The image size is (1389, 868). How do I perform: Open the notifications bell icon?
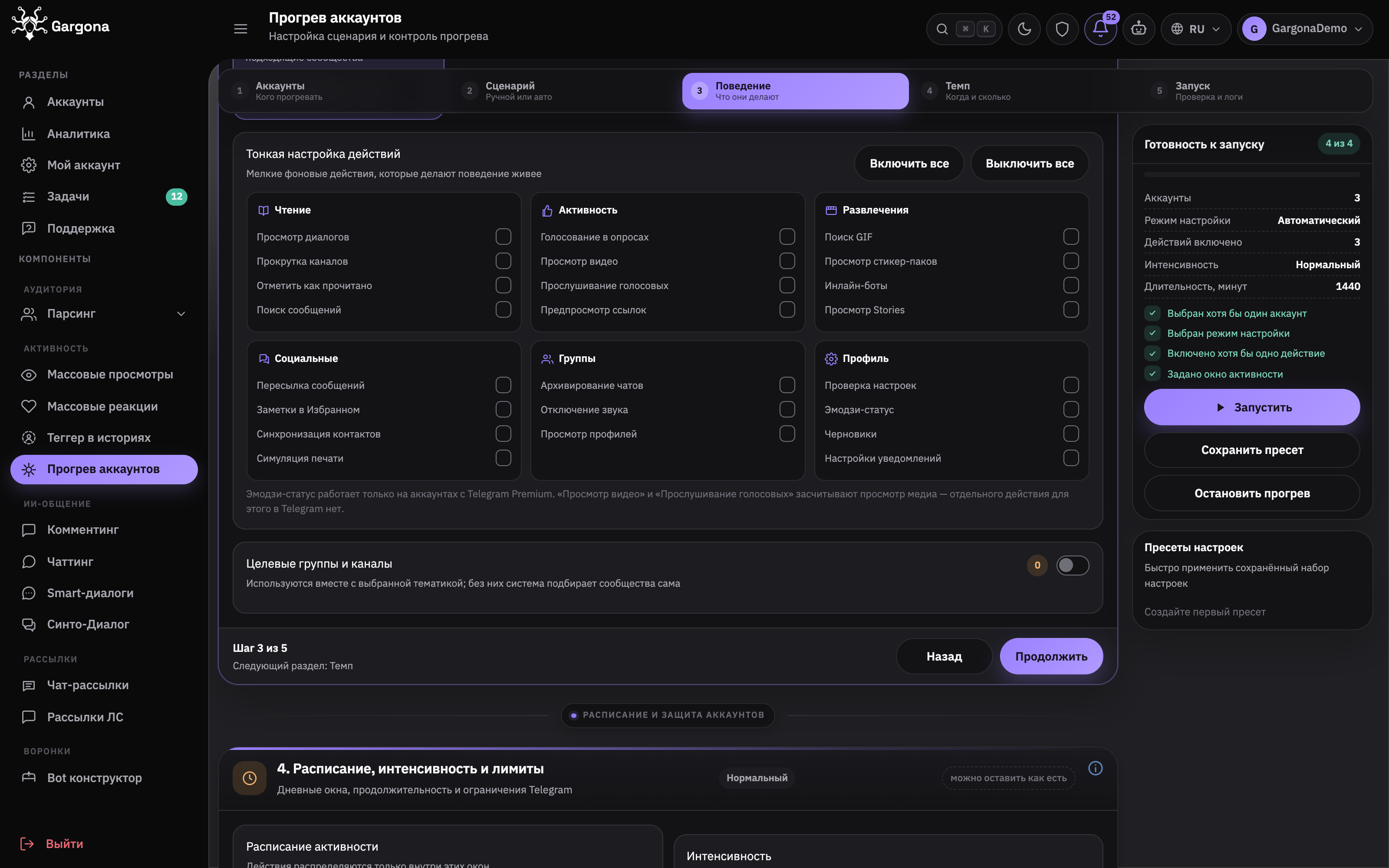point(1100,29)
